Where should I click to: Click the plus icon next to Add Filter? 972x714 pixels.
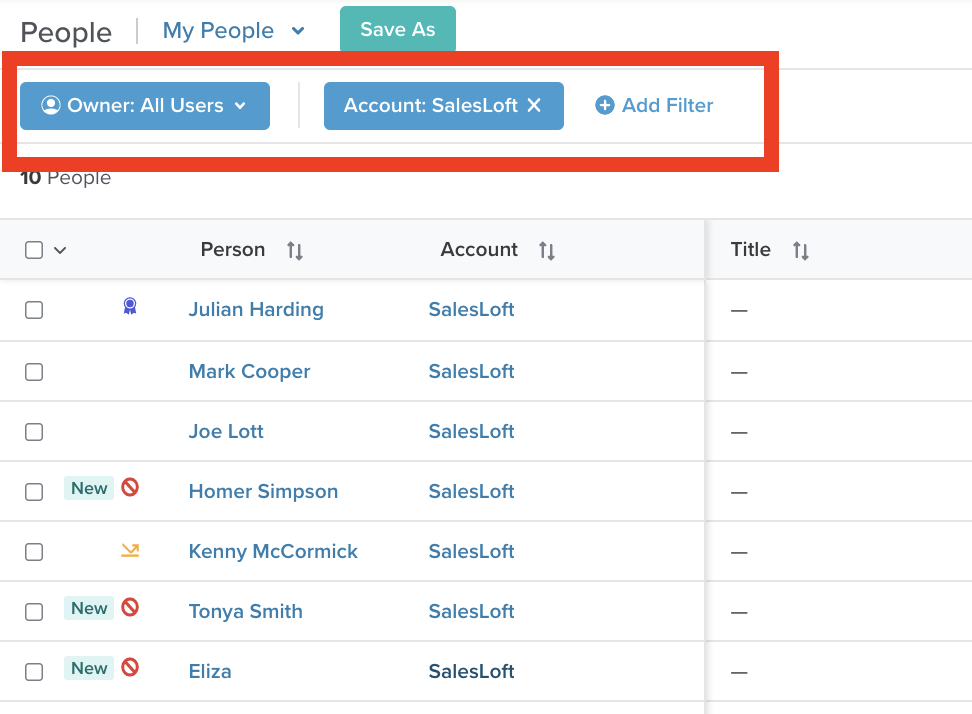[x=603, y=105]
